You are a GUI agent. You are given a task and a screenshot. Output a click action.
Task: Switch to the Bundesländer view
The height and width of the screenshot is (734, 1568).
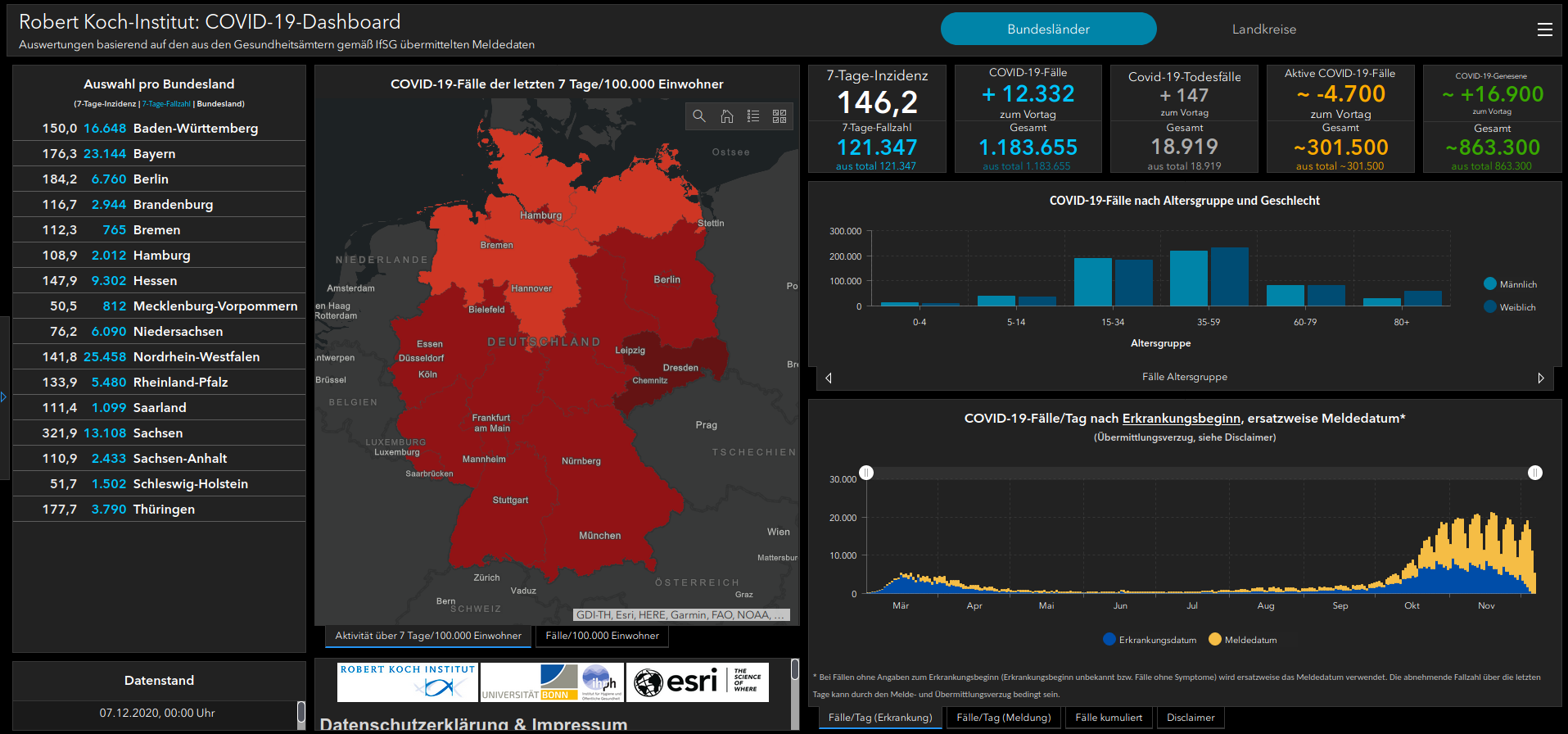(x=1048, y=29)
